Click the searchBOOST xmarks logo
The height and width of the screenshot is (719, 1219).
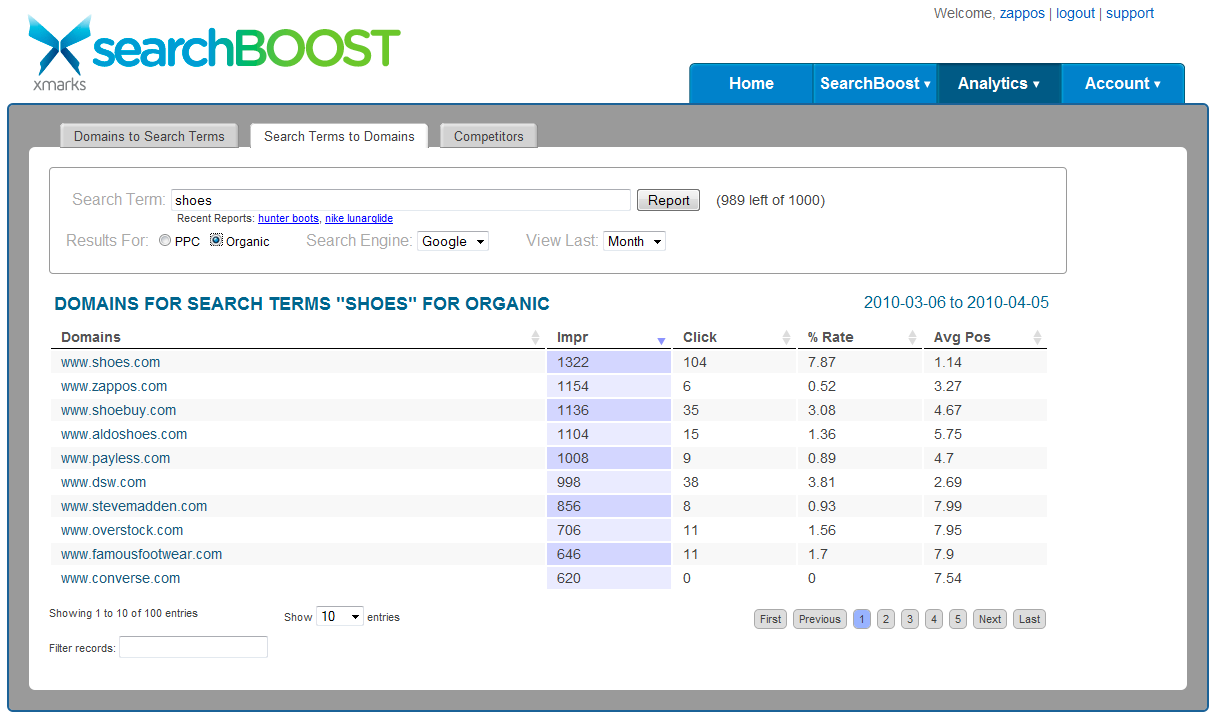214,52
